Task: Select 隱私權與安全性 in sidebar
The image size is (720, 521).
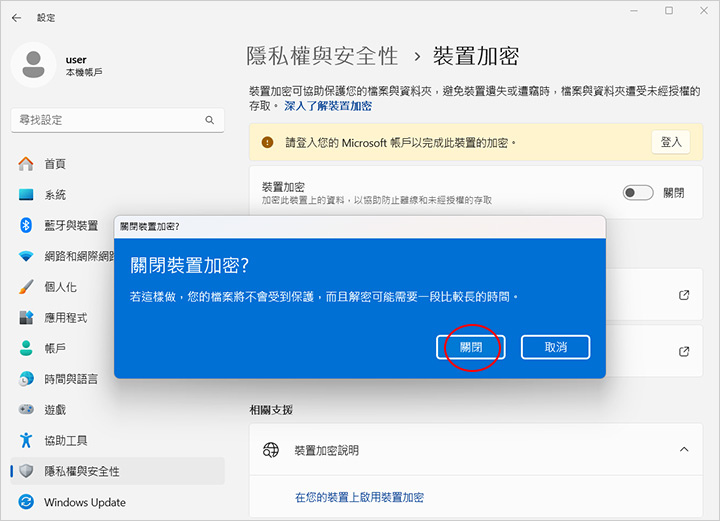Action: click(118, 471)
